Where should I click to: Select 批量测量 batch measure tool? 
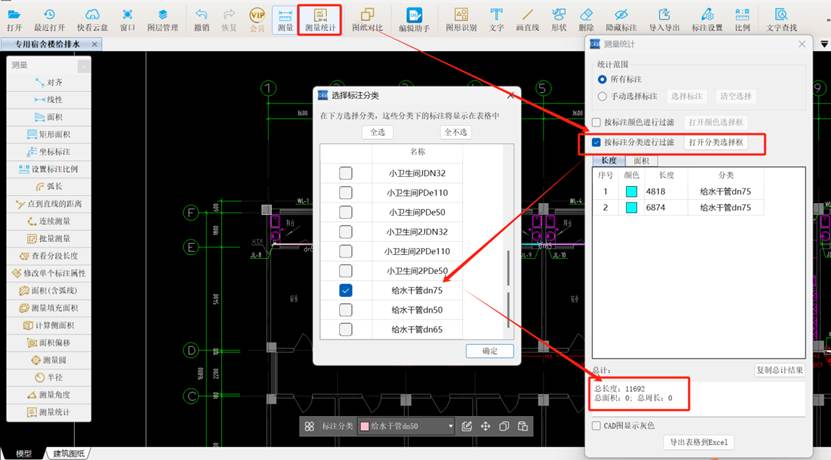[x=49, y=238]
